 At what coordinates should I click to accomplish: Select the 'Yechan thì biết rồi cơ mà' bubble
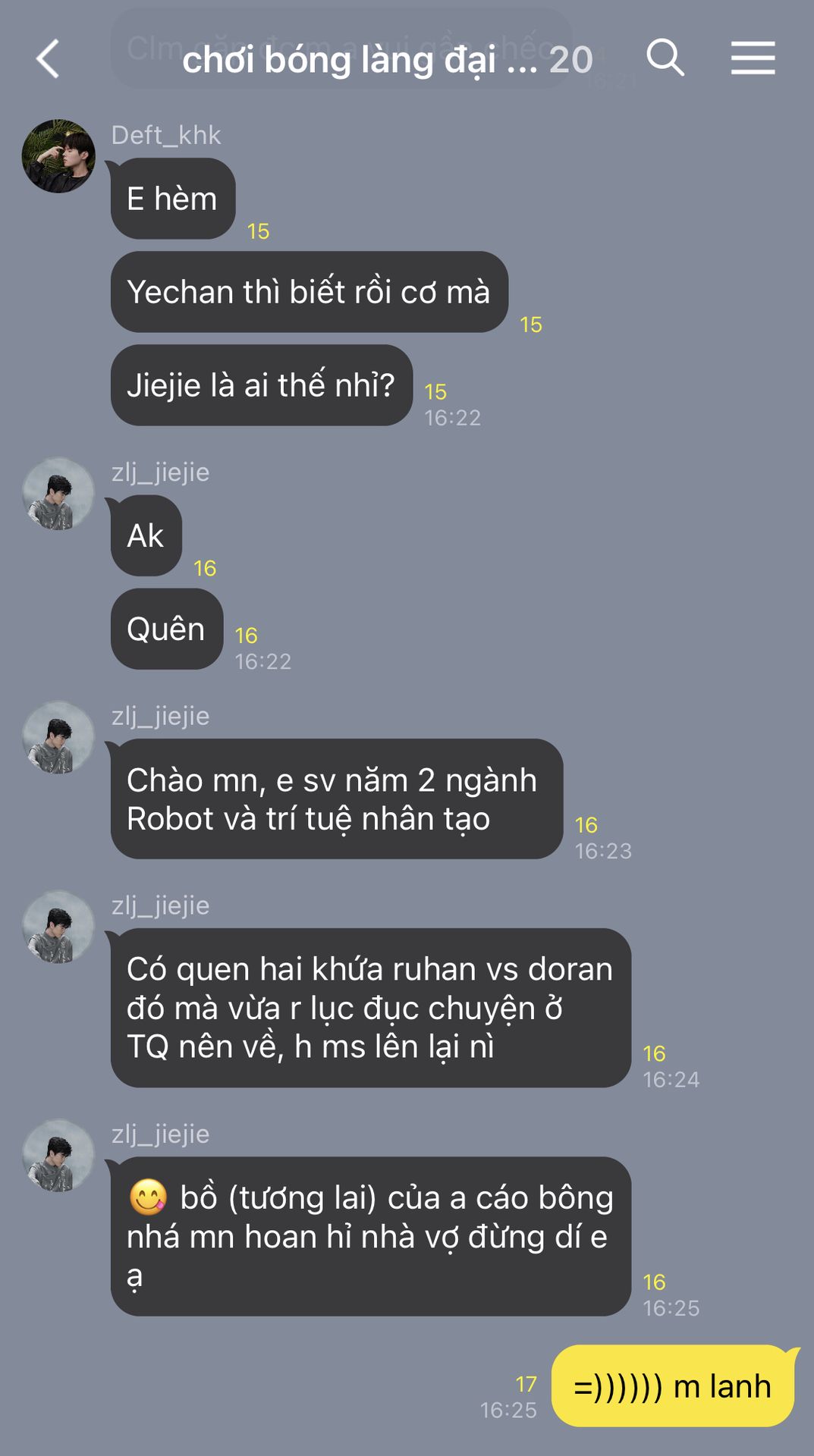[310, 292]
